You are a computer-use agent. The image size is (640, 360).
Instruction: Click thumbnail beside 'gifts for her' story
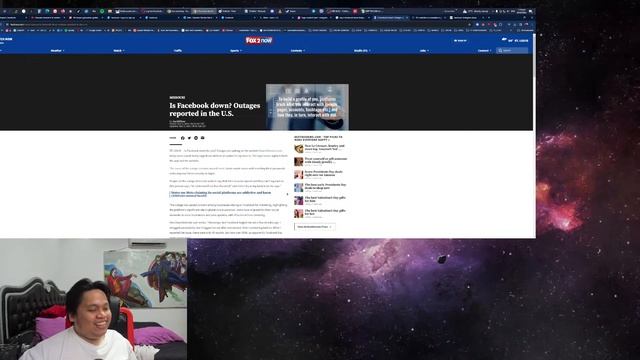pyautogui.click(x=299, y=213)
